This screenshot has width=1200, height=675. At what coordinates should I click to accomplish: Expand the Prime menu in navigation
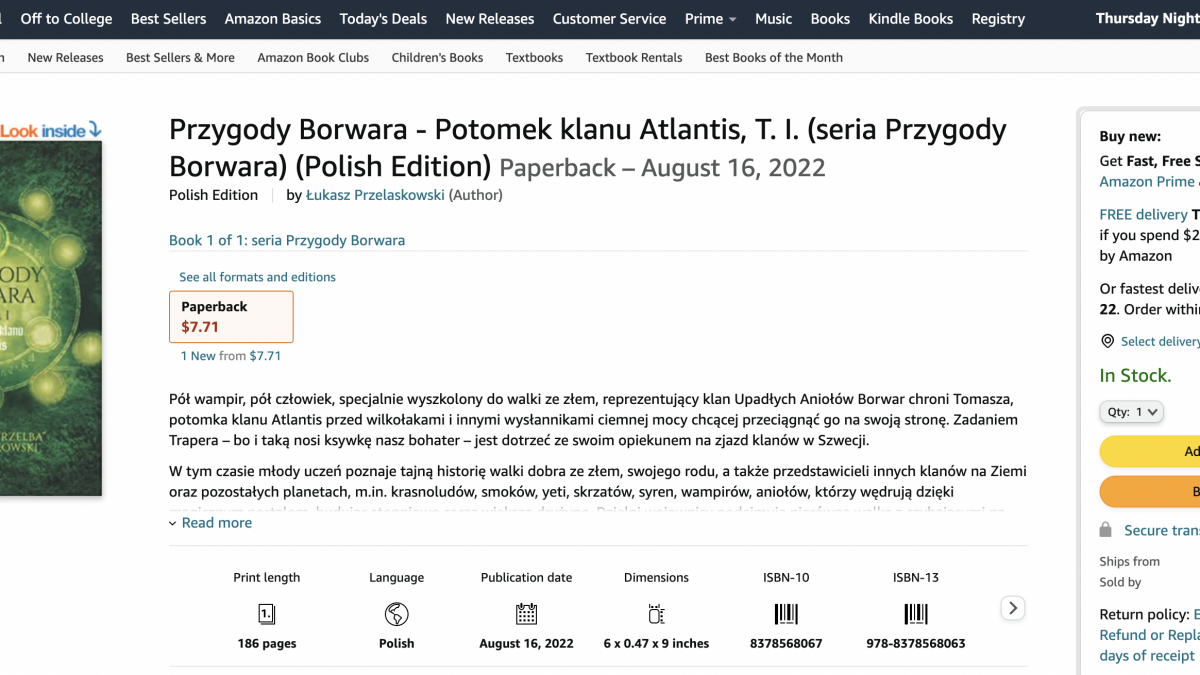(710, 19)
